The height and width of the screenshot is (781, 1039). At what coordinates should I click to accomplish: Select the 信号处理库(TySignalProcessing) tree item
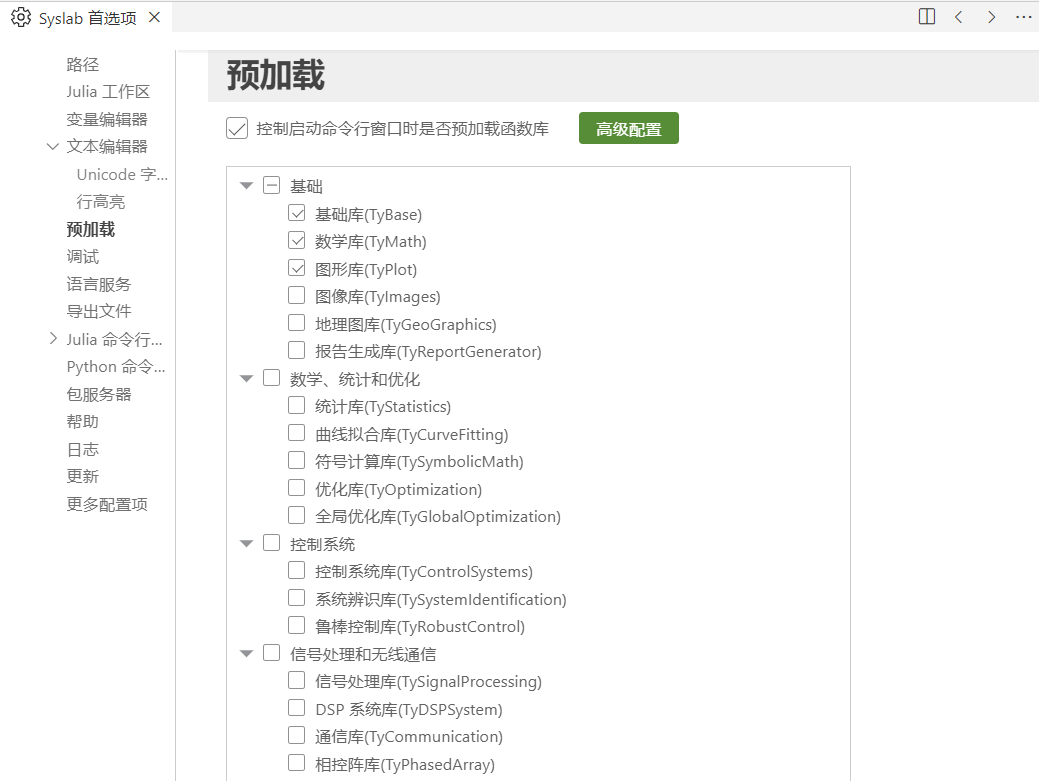pos(428,681)
